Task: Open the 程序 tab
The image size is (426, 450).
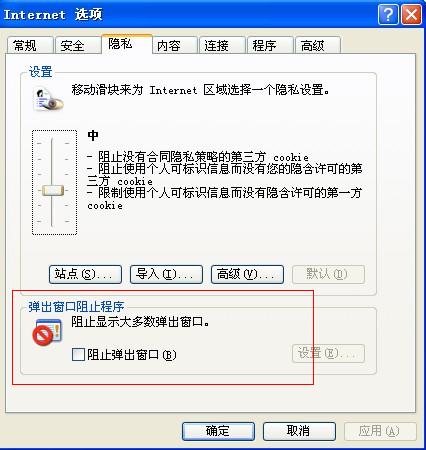Action: coord(270,45)
